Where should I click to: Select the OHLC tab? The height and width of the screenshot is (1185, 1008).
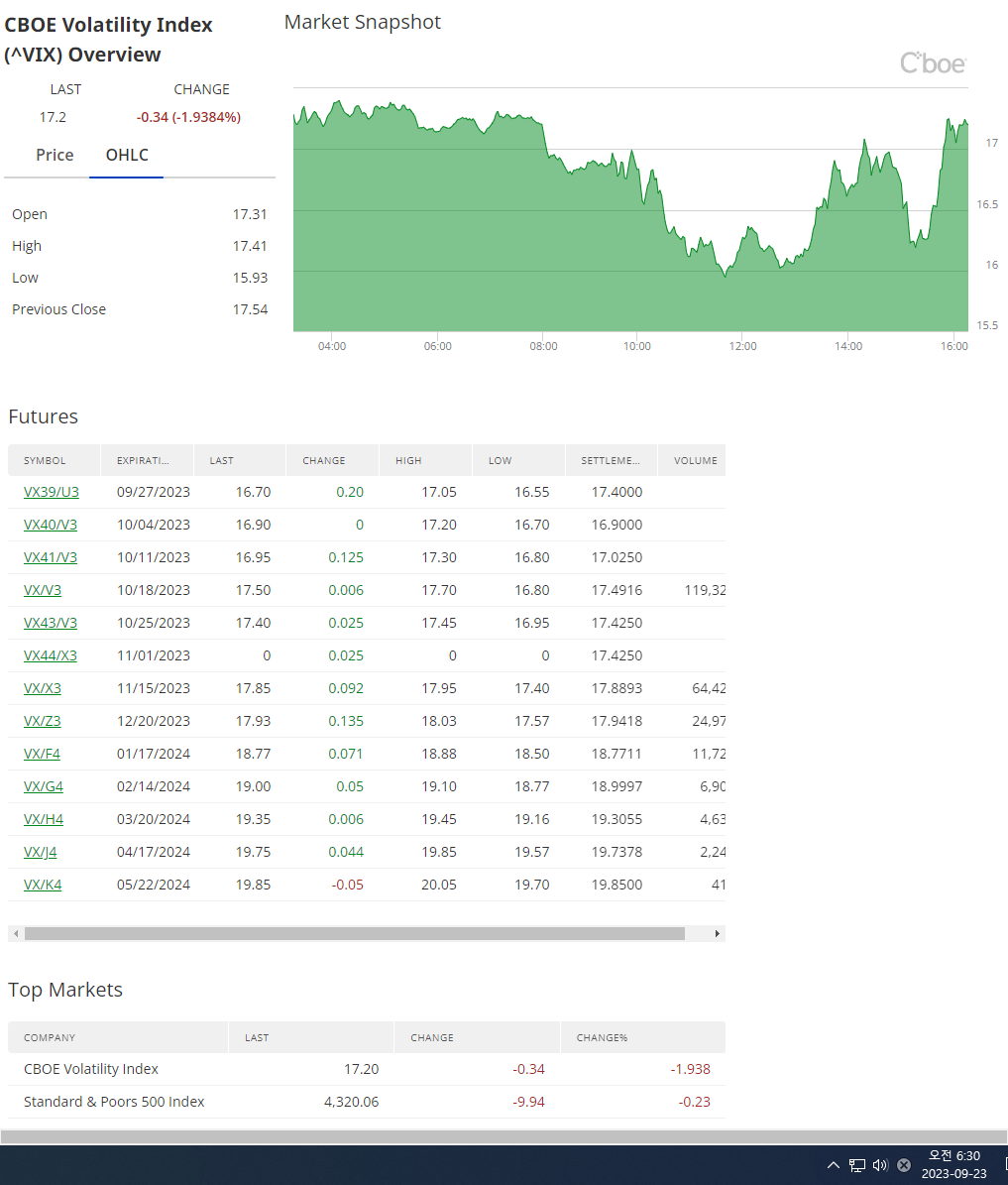127,155
